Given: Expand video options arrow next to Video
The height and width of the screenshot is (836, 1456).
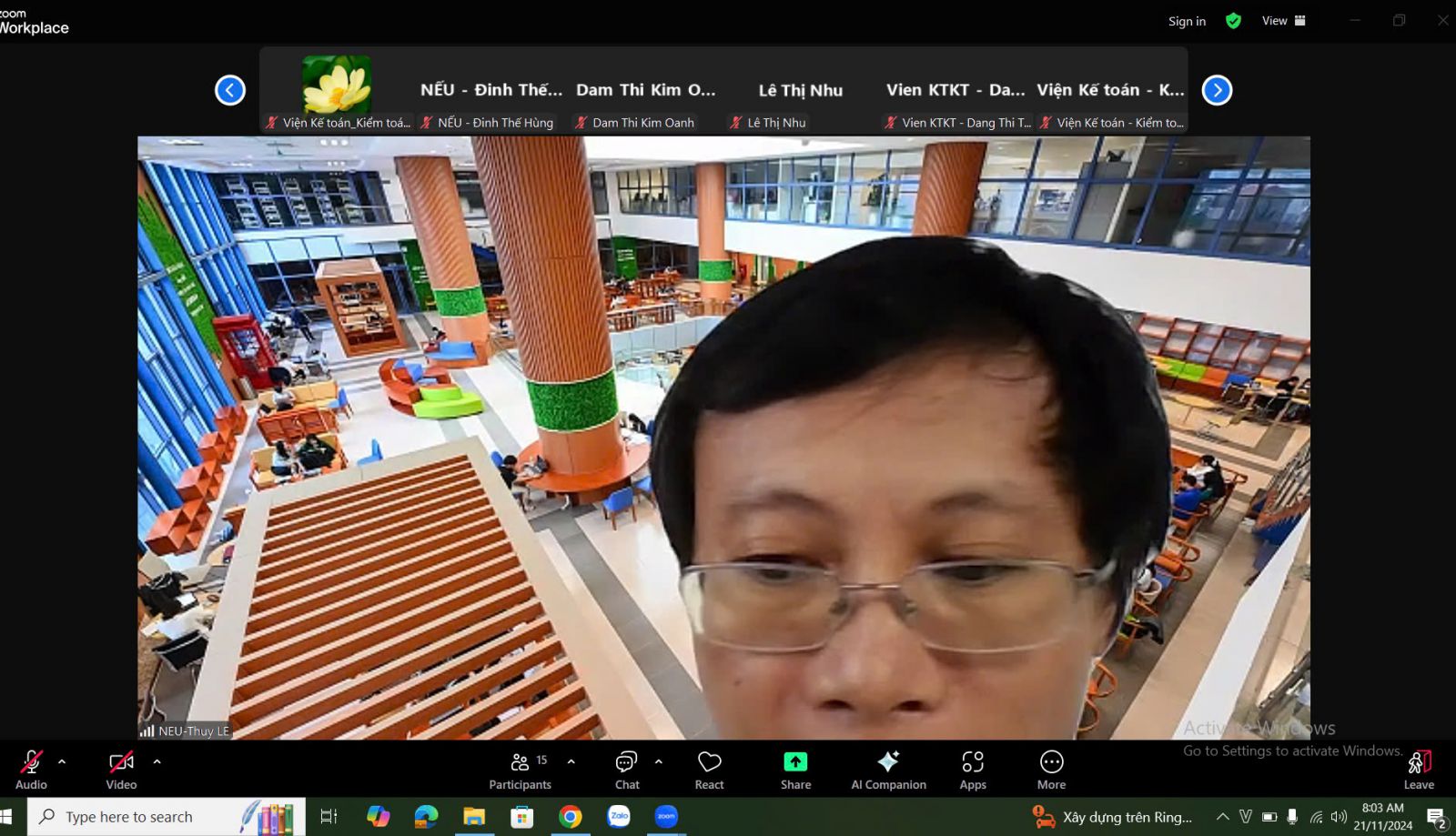Looking at the screenshot, I should point(157,761).
